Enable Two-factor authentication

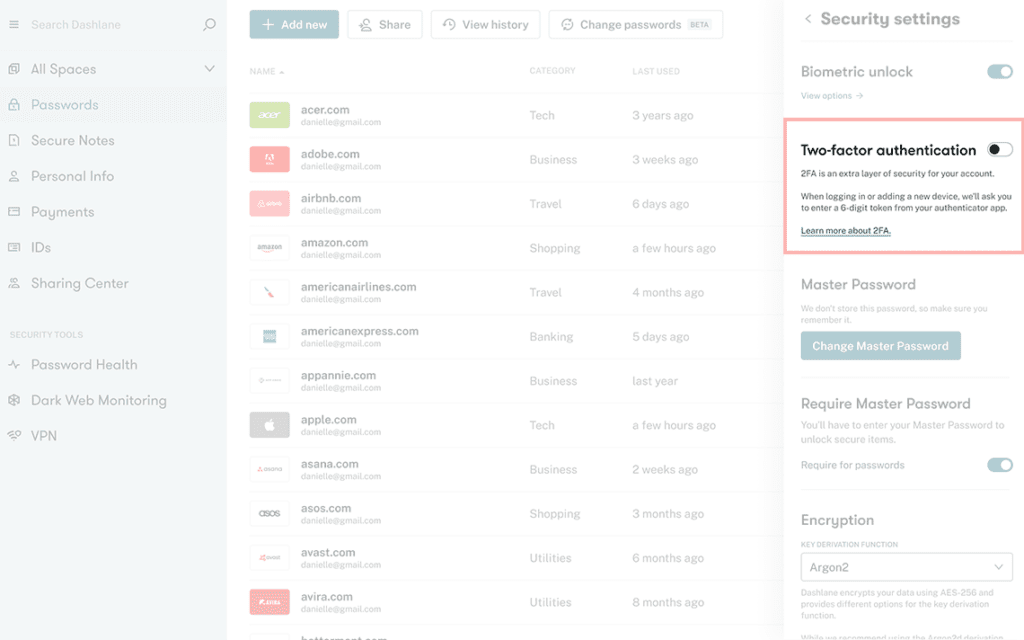pos(997,149)
